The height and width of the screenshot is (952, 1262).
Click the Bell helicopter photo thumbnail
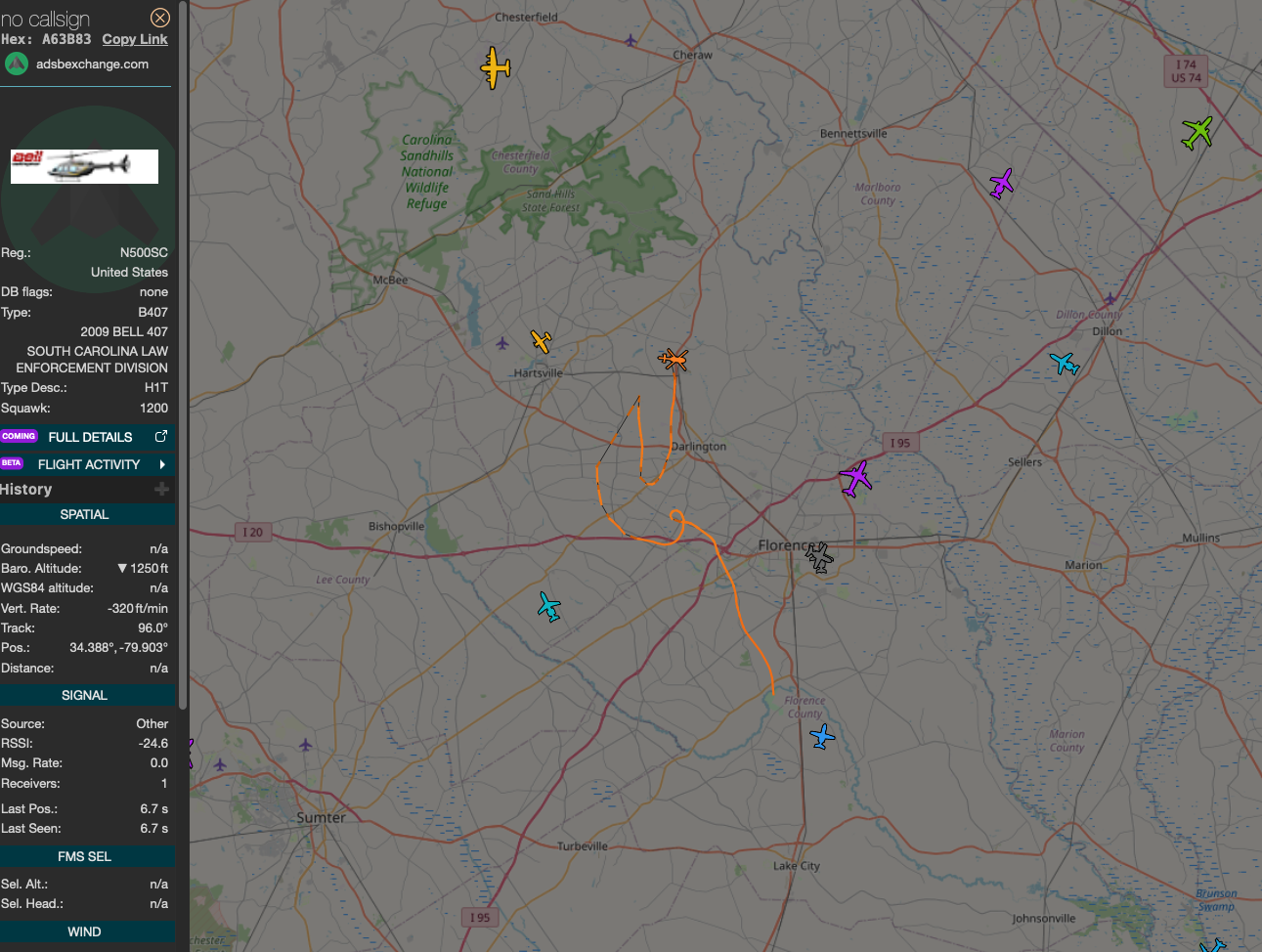(x=84, y=166)
